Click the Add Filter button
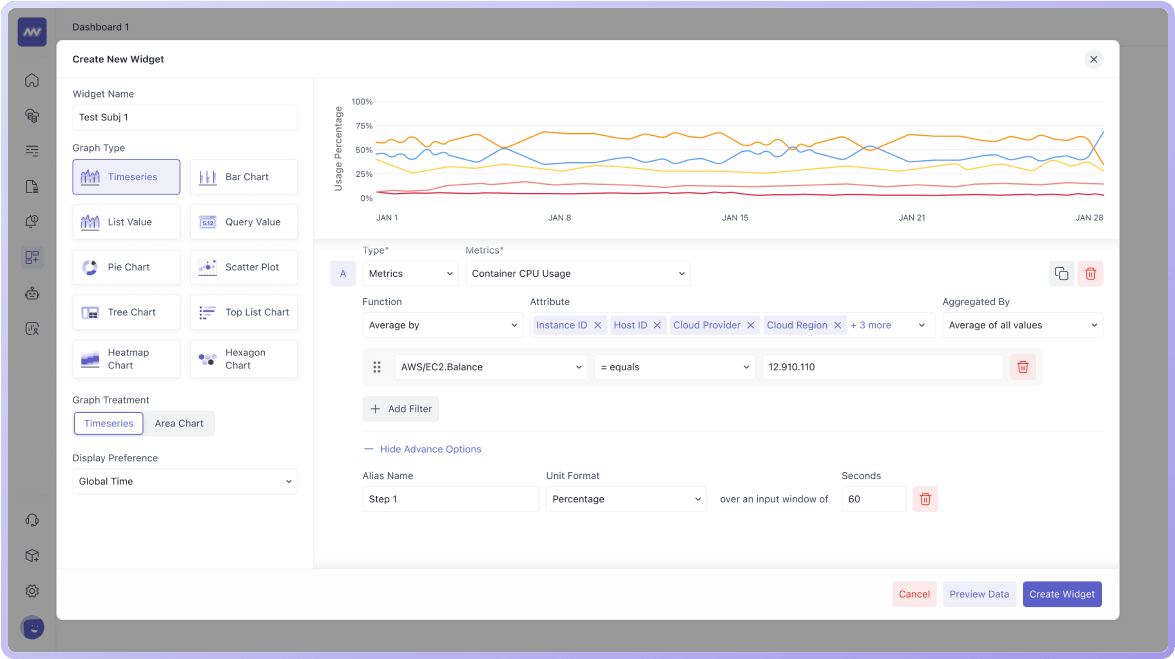 click(401, 409)
